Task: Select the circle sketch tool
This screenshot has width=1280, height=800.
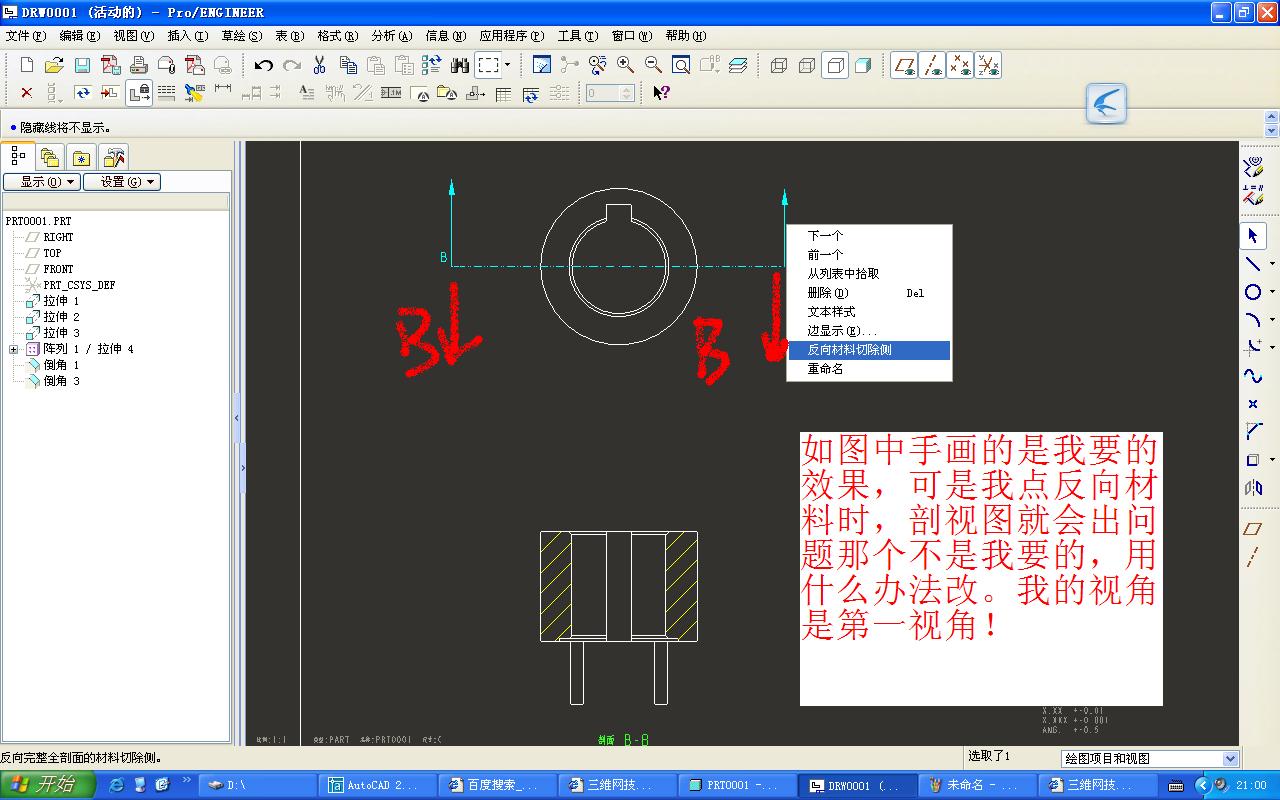Action: (x=1253, y=292)
